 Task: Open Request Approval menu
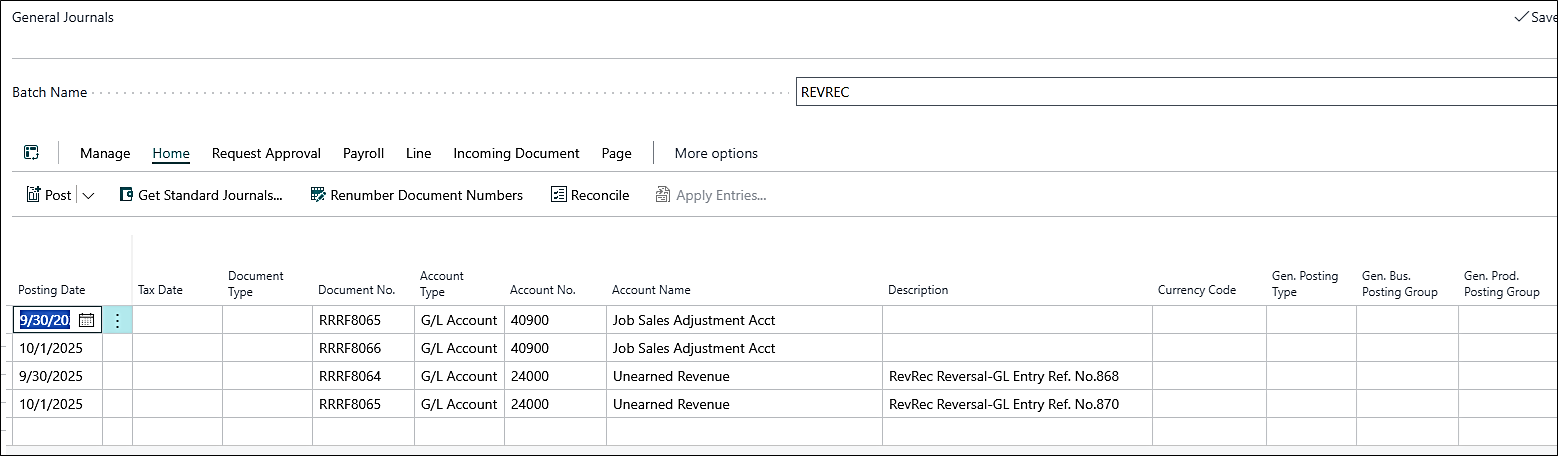(266, 153)
